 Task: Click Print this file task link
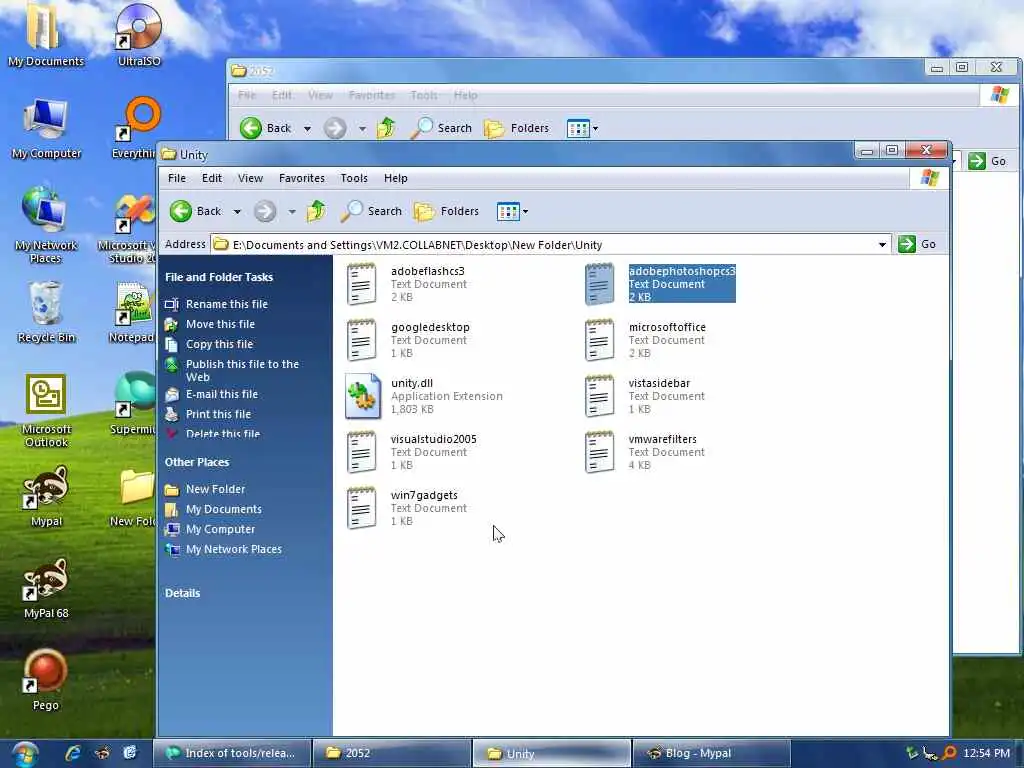click(218, 414)
